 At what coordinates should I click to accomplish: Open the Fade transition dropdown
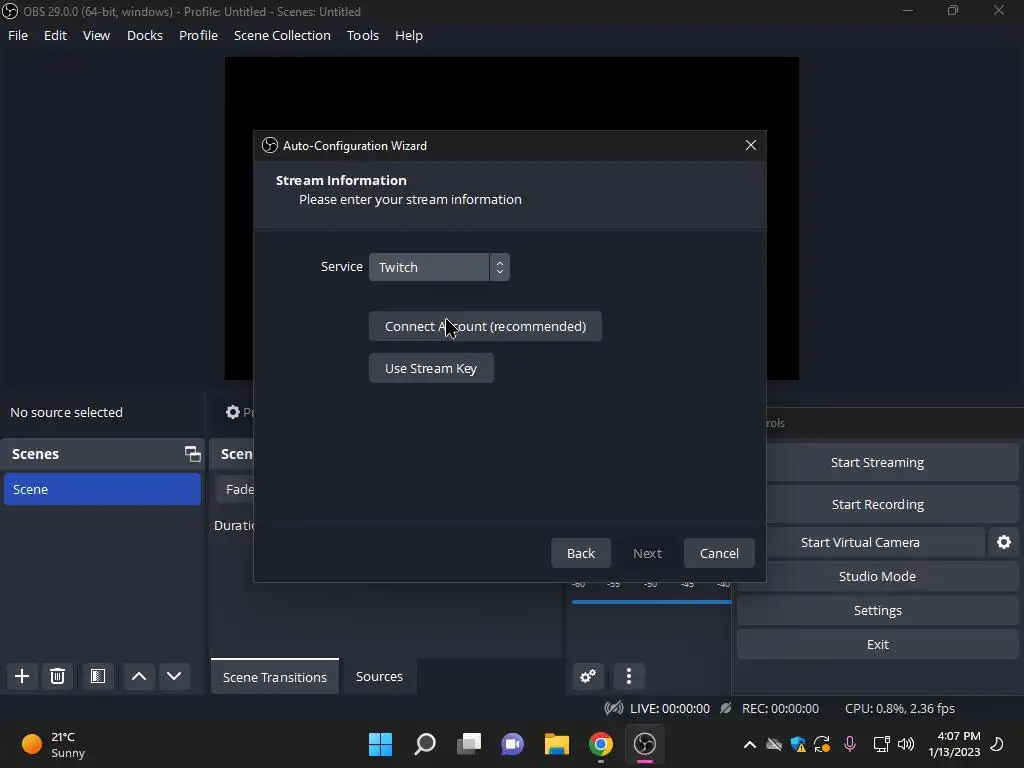coord(235,489)
